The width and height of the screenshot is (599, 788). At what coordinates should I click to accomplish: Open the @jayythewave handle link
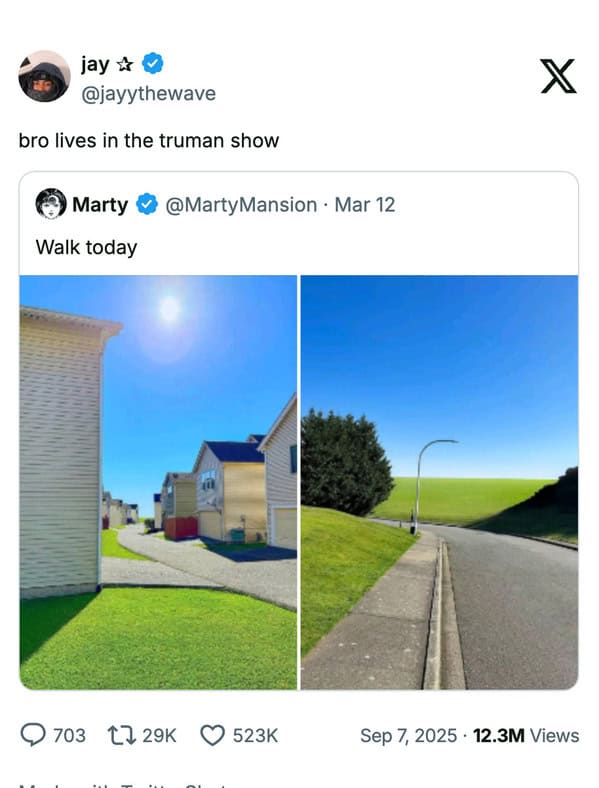[x=148, y=93]
